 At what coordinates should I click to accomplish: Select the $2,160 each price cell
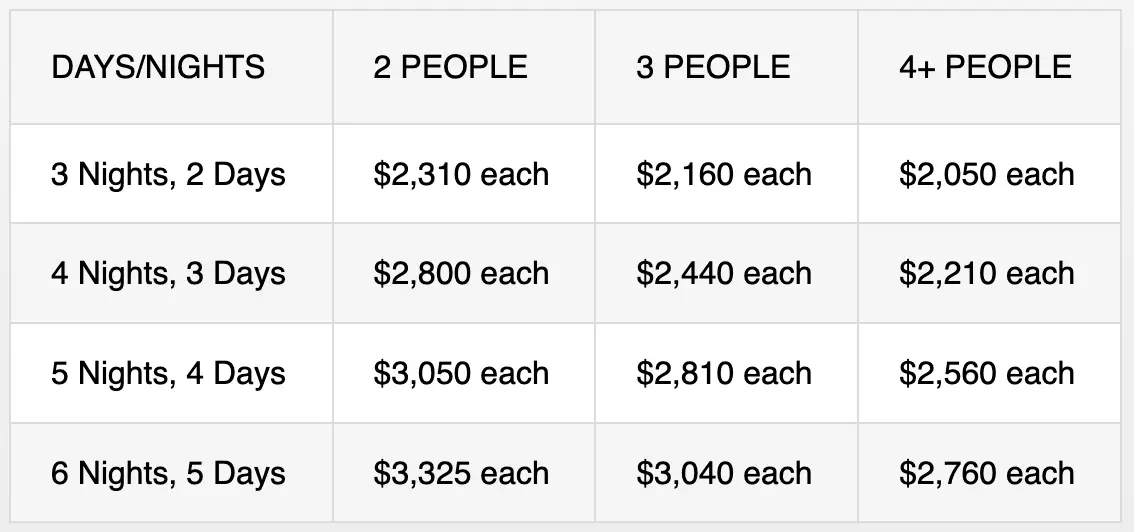(x=724, y=174)
